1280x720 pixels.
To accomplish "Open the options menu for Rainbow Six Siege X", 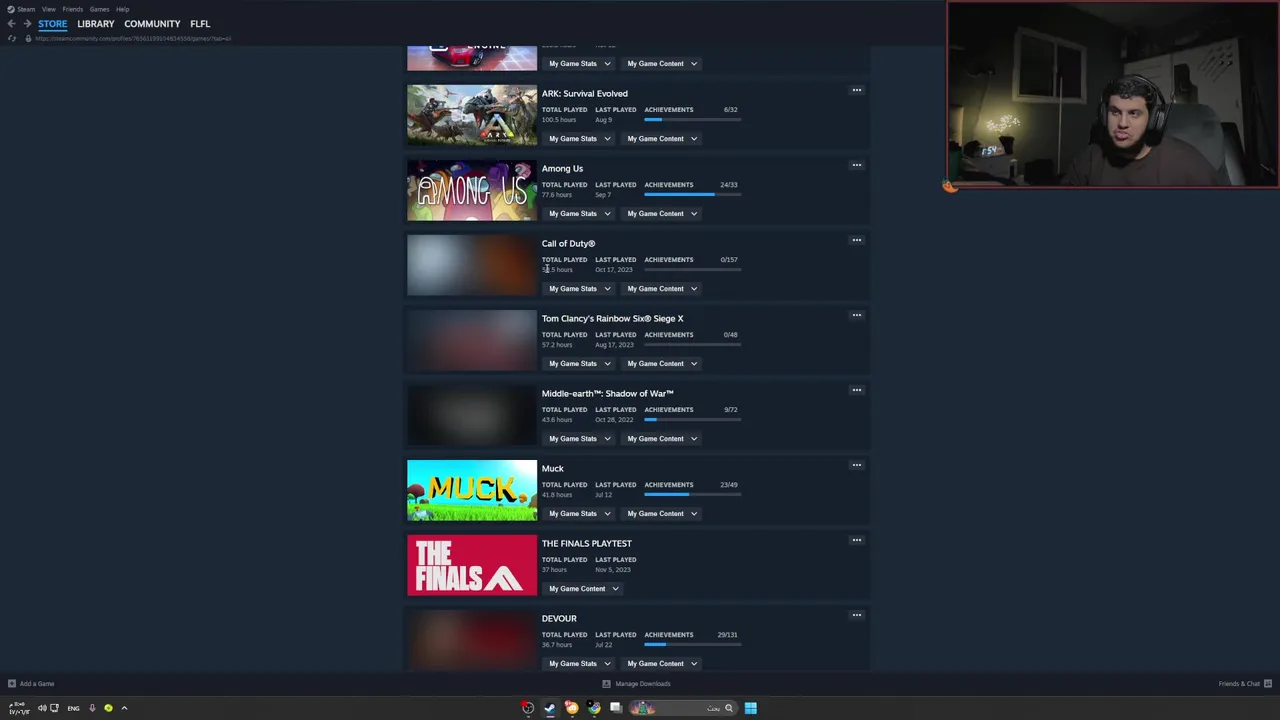I will click(856, 315).
